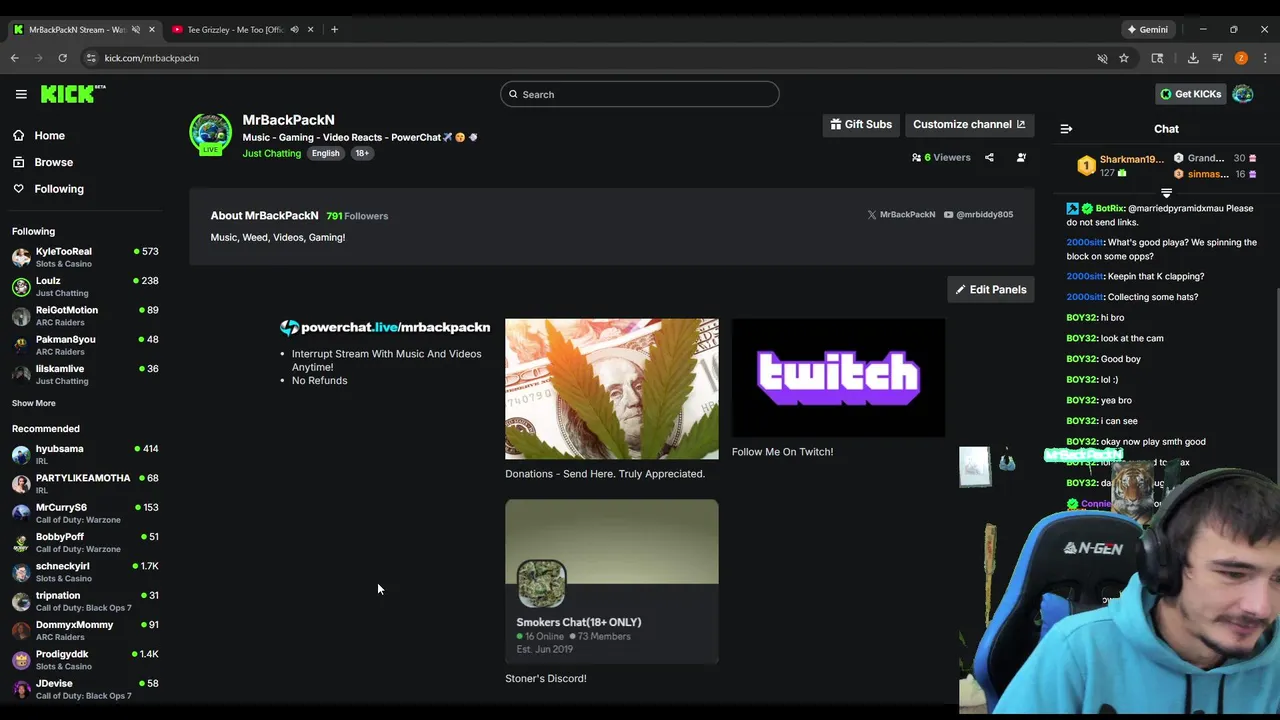
Task: Click the share channel icon
Action: coord(989,157)
